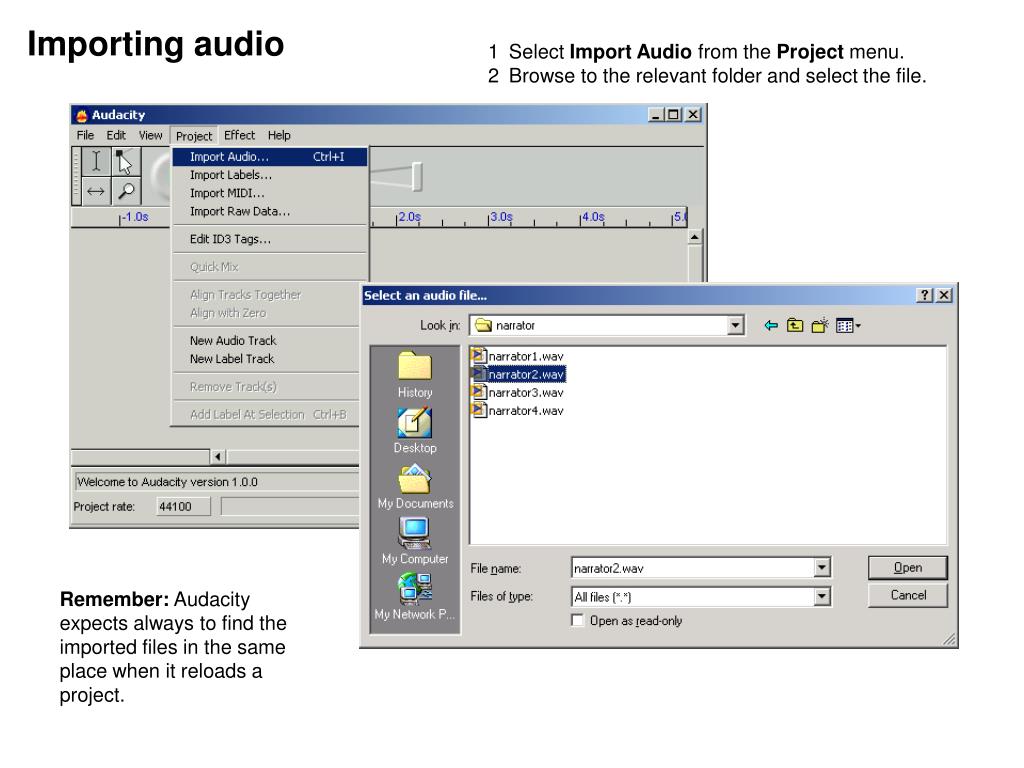The width and height of the screenshot is (1024, 768).
Task: Click the vertical scrollbar up arrow in Audacity
Action: coord(695,236)
